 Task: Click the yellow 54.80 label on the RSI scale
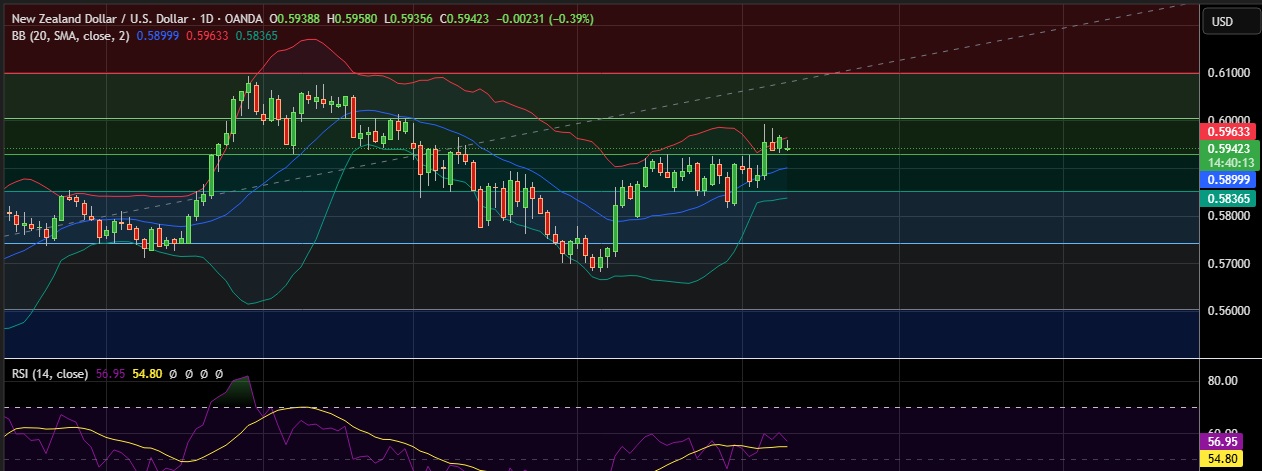[x=1223, y=459]
